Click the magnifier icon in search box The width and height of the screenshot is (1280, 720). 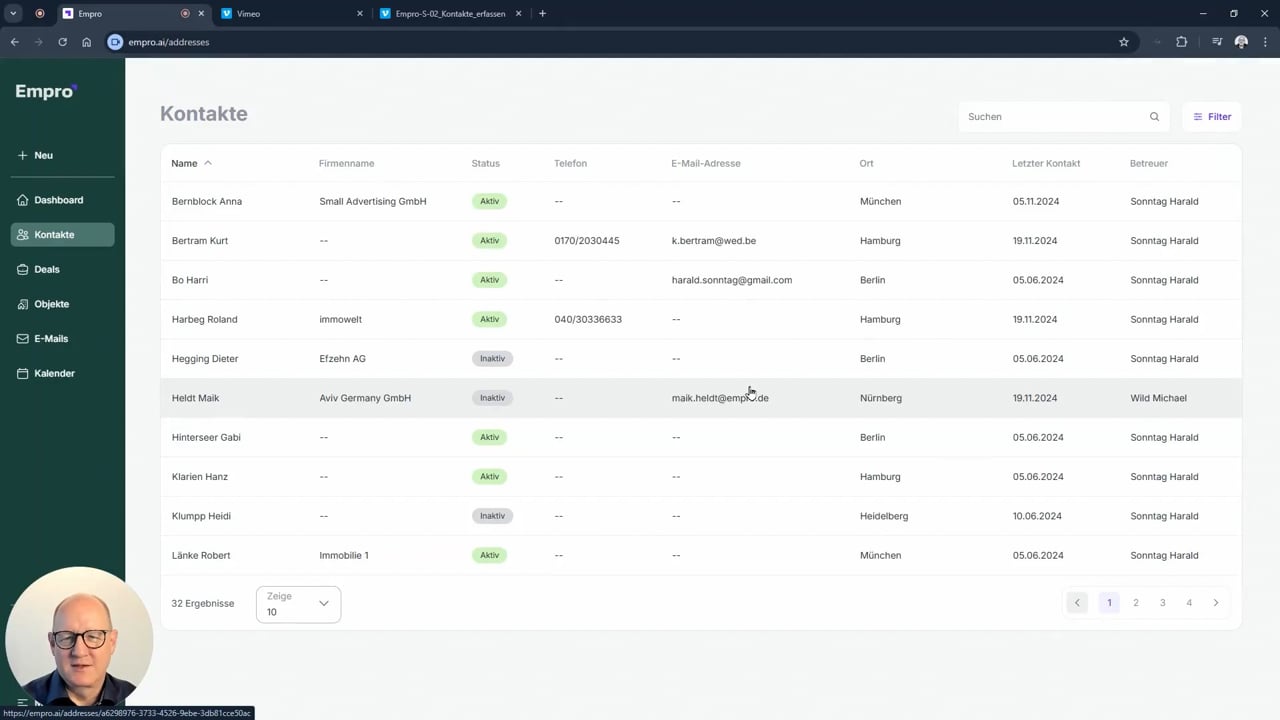[x=1154, y=117]
